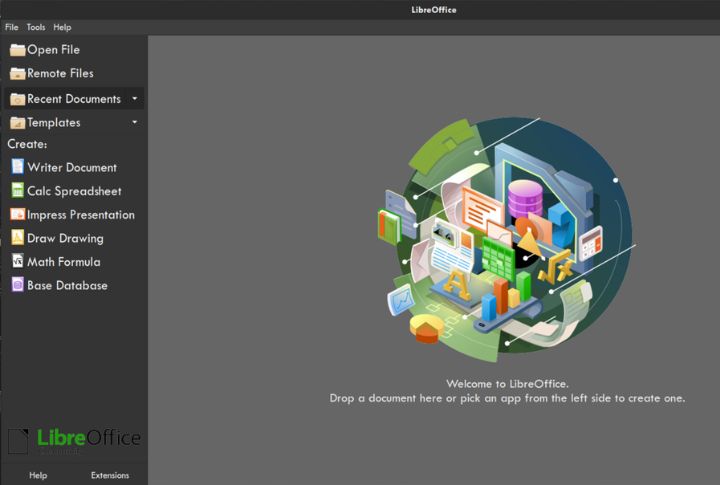Click the Math Formula icon
Viewport: 720px width, 485px height.
[x=17, y=261]
